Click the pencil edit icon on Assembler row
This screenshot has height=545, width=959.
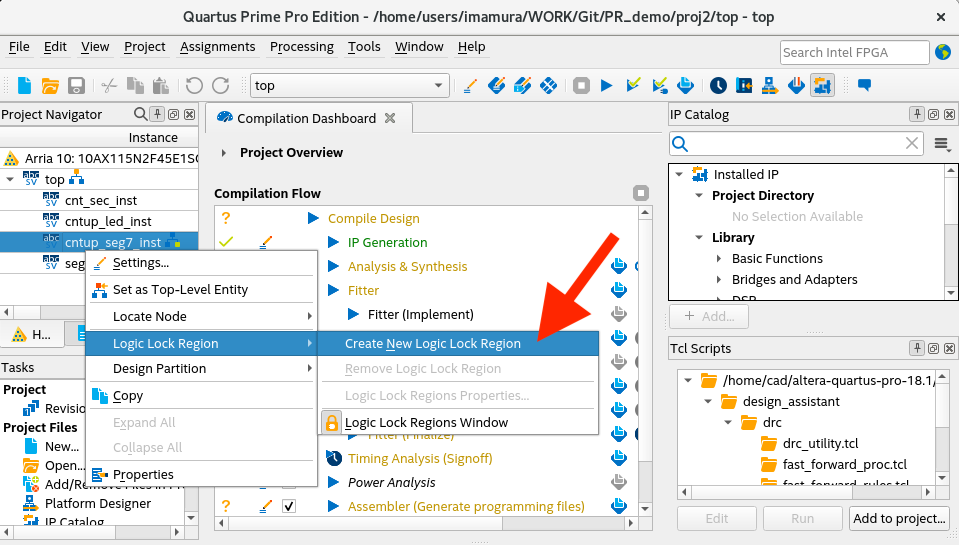click(265, 506)
